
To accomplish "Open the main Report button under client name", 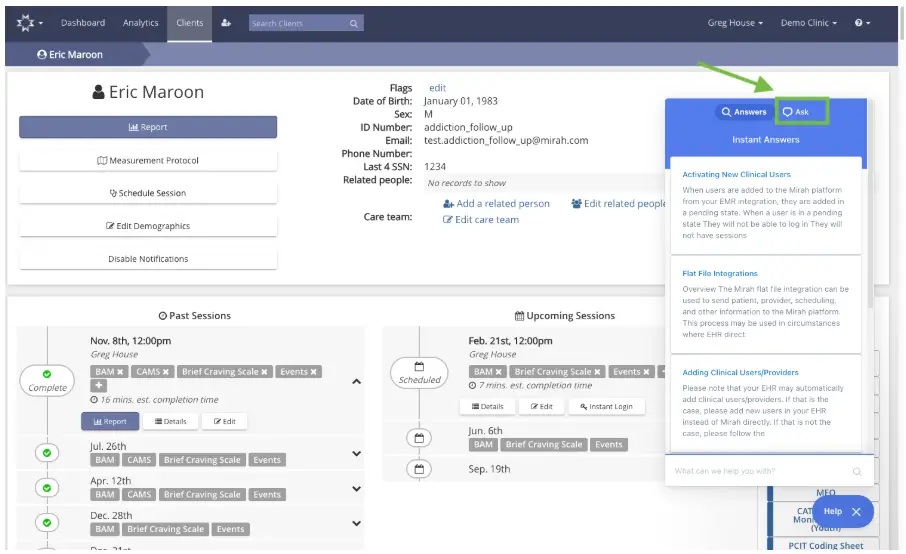I will point(148,127).
